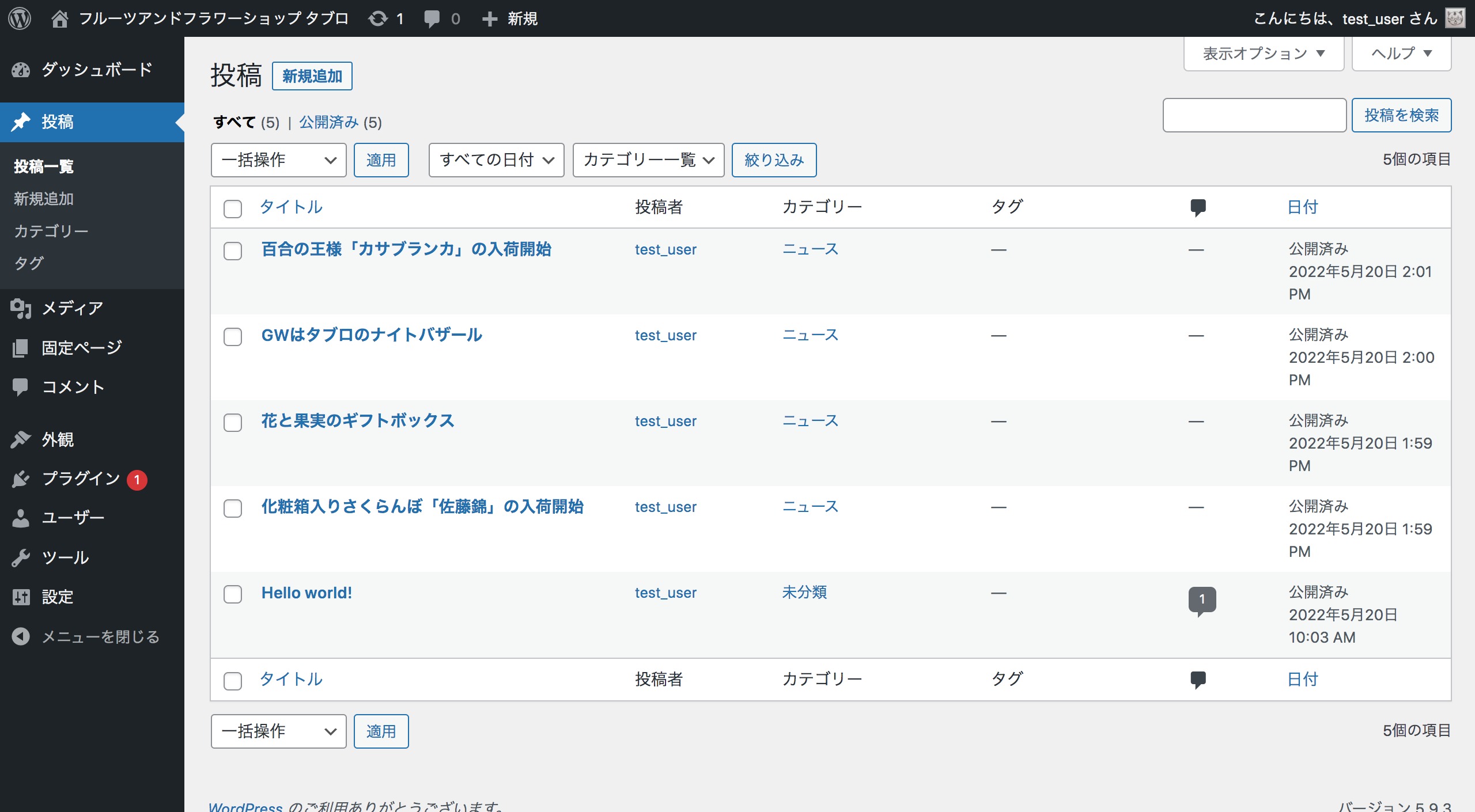Click the 絞り込み filter button
Screen dimensions: 1475x812
[x=774, y=160]
